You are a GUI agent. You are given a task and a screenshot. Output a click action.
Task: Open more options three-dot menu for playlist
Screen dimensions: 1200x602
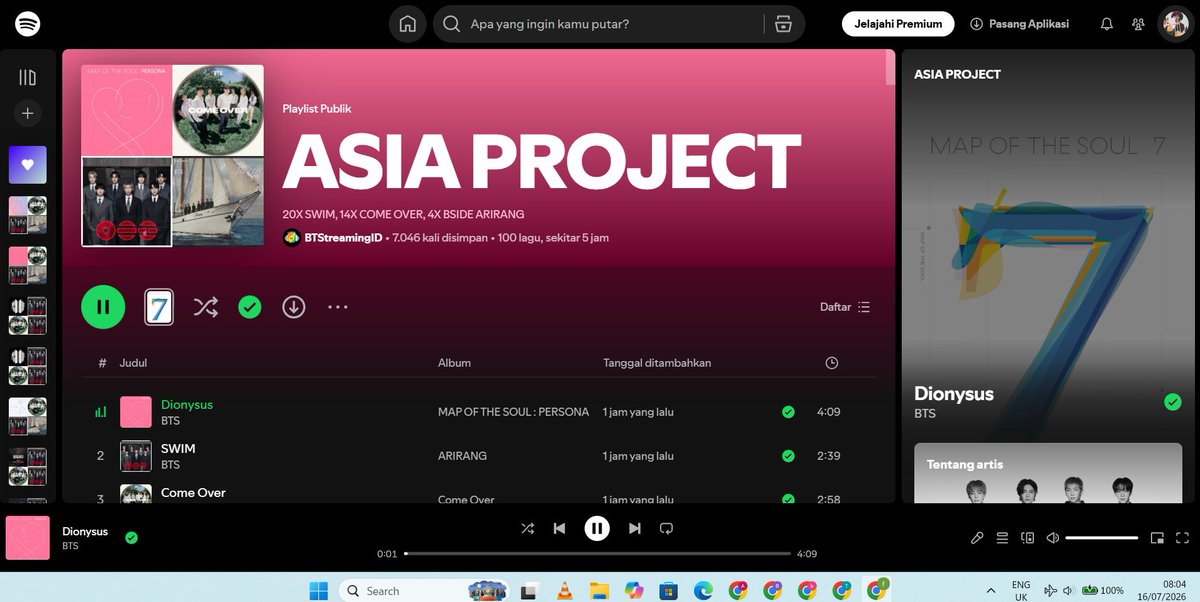(338, 307)
